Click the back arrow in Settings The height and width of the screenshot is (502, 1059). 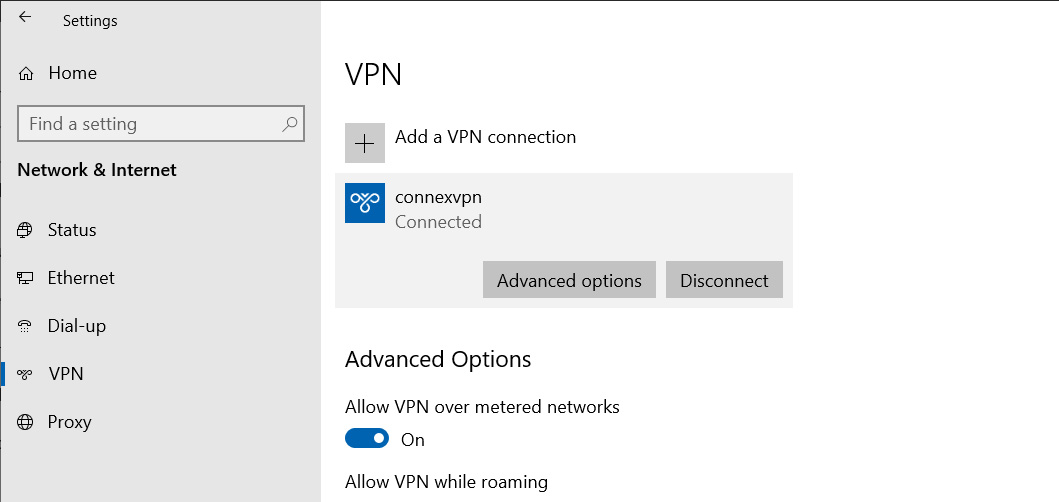(x=25, y=18)
